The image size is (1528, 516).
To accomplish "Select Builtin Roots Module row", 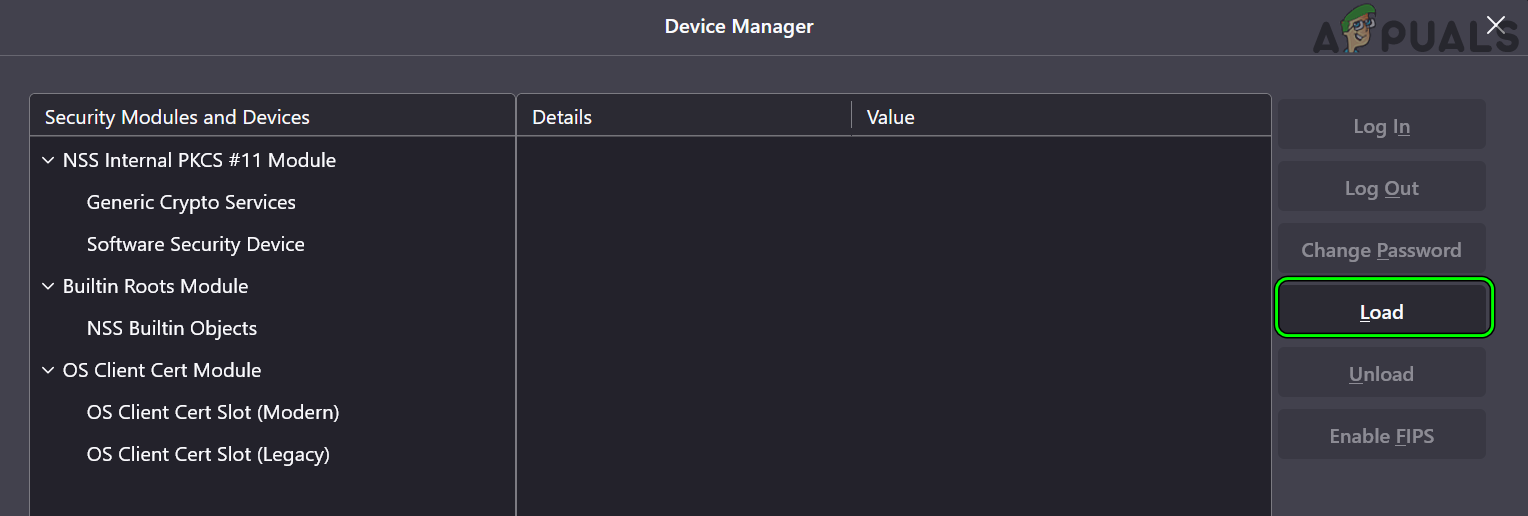I will click(155, 286).
